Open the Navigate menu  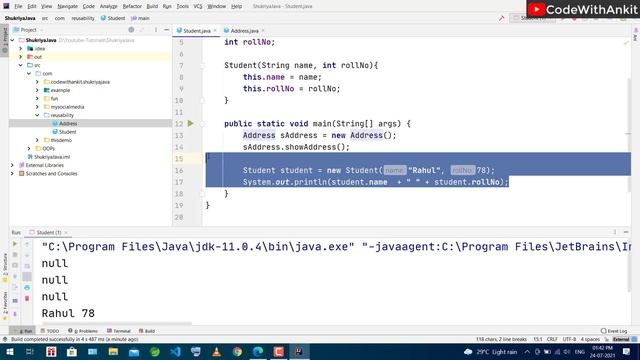tap(67, 6)
